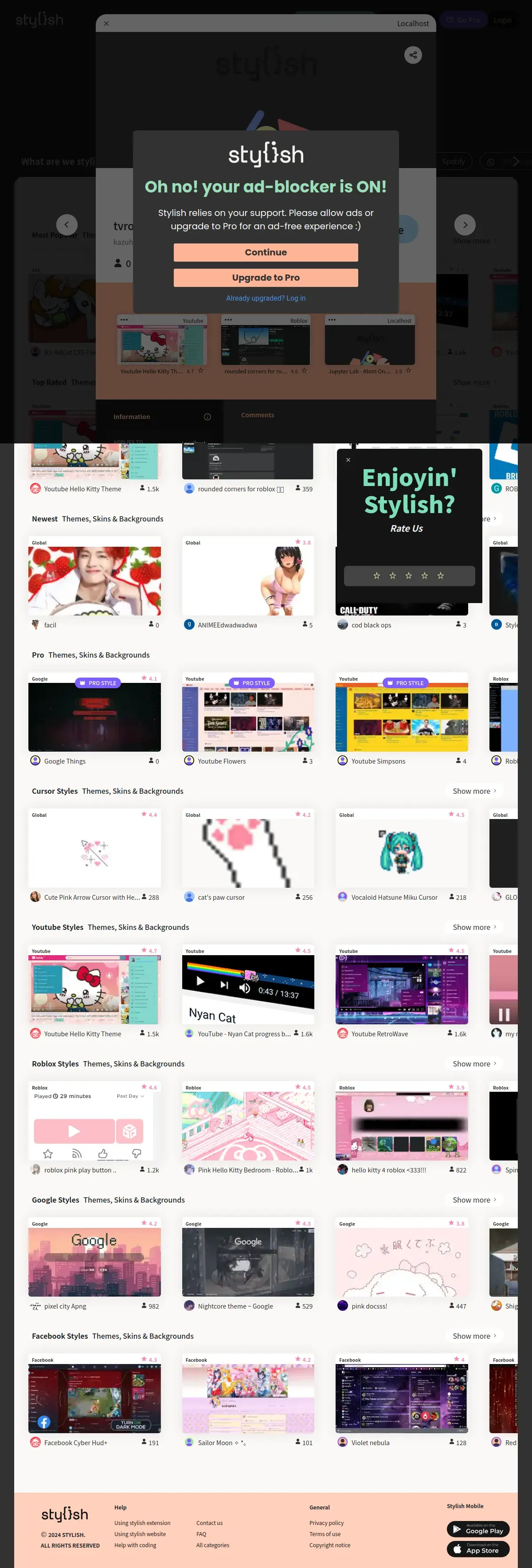Open the 'facil' style thumbnail
The height and width of the screenshot is (1568, 532).
pos(94,581)
